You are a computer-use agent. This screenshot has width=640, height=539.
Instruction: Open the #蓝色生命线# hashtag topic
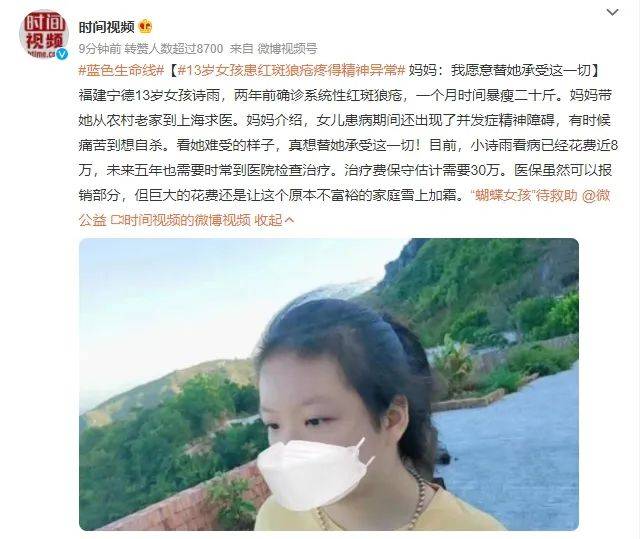click(x=121, y=71)
